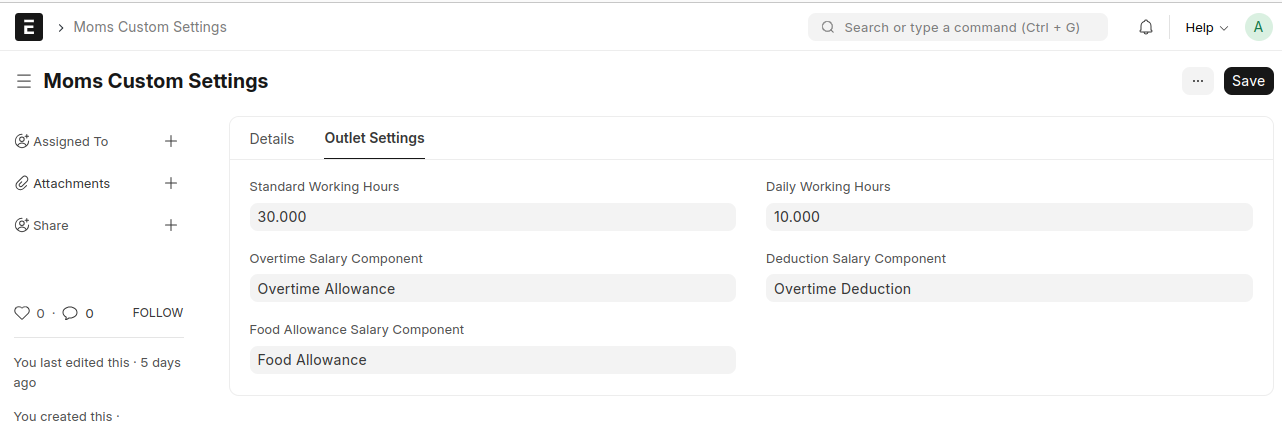
Task: Open Deduction Salary Component link field
Action: click(1008, 288)
